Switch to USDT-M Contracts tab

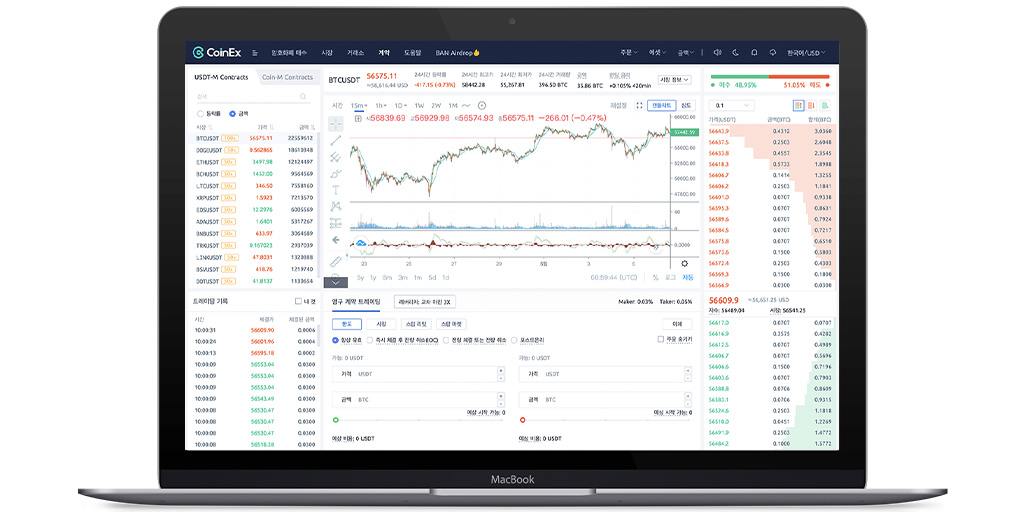(221, 77)
